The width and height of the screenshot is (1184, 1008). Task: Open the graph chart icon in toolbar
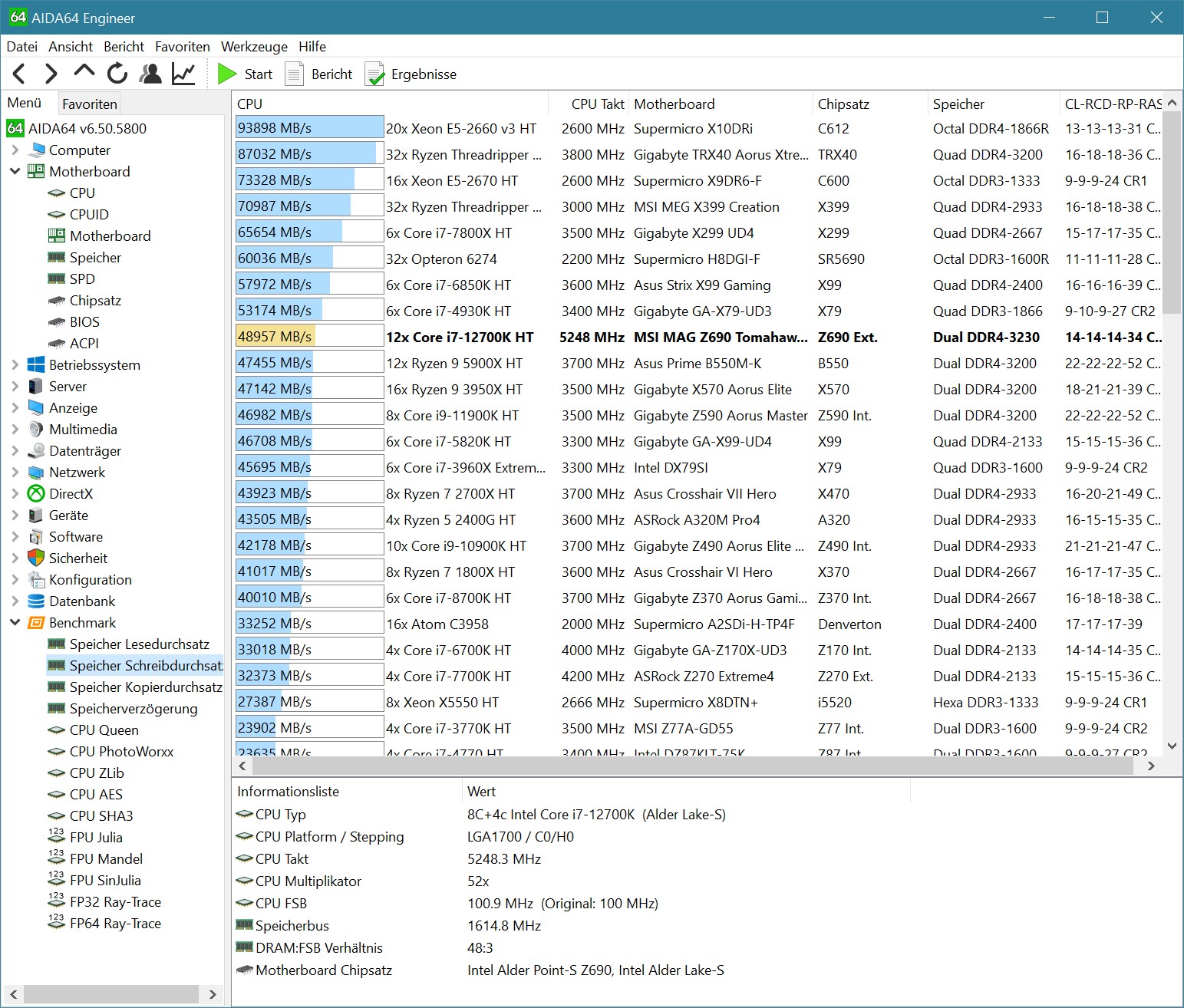click(x=183, y=74)
